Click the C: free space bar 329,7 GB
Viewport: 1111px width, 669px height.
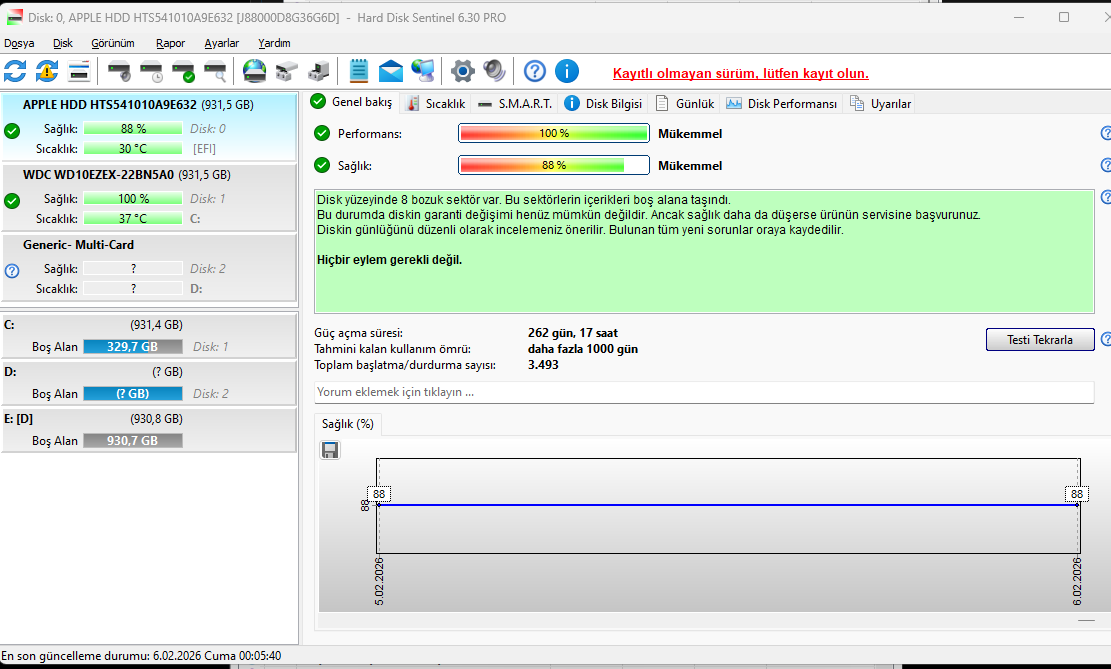(x=132, y=347)
